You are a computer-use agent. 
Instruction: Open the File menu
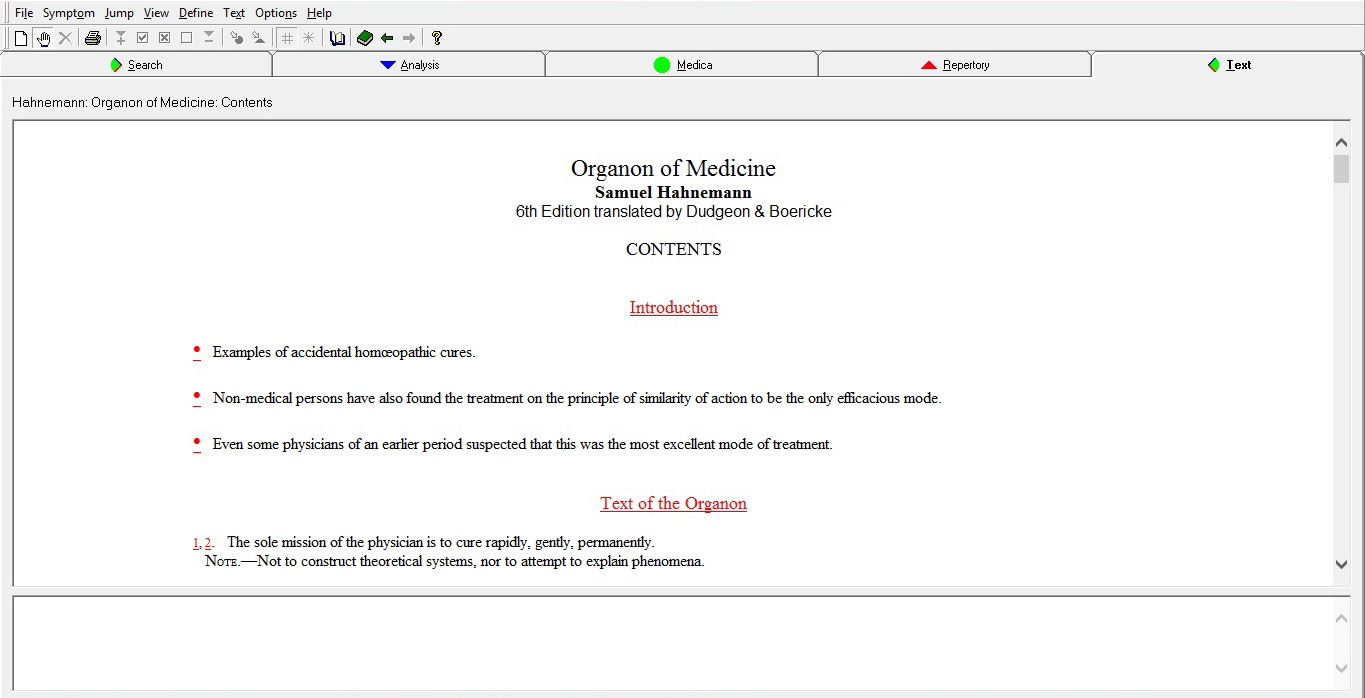click(x=24, y=13)
